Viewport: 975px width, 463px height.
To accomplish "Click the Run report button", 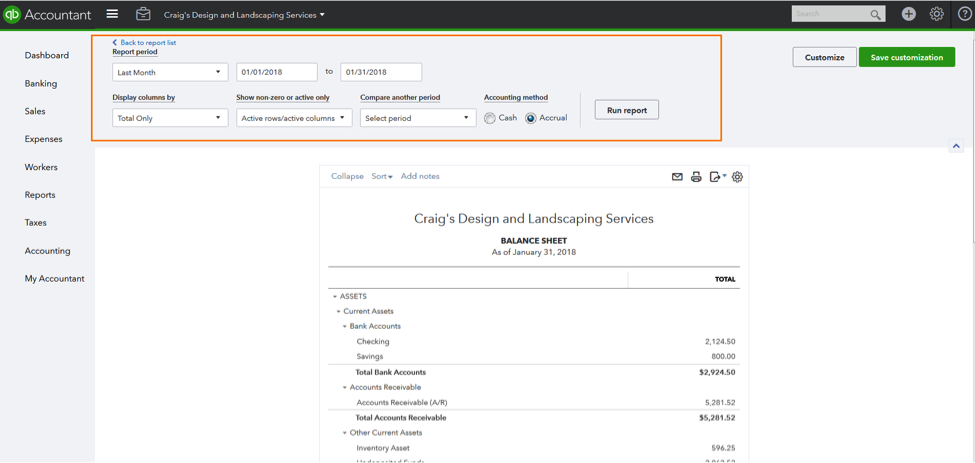I will coord(627,111).
